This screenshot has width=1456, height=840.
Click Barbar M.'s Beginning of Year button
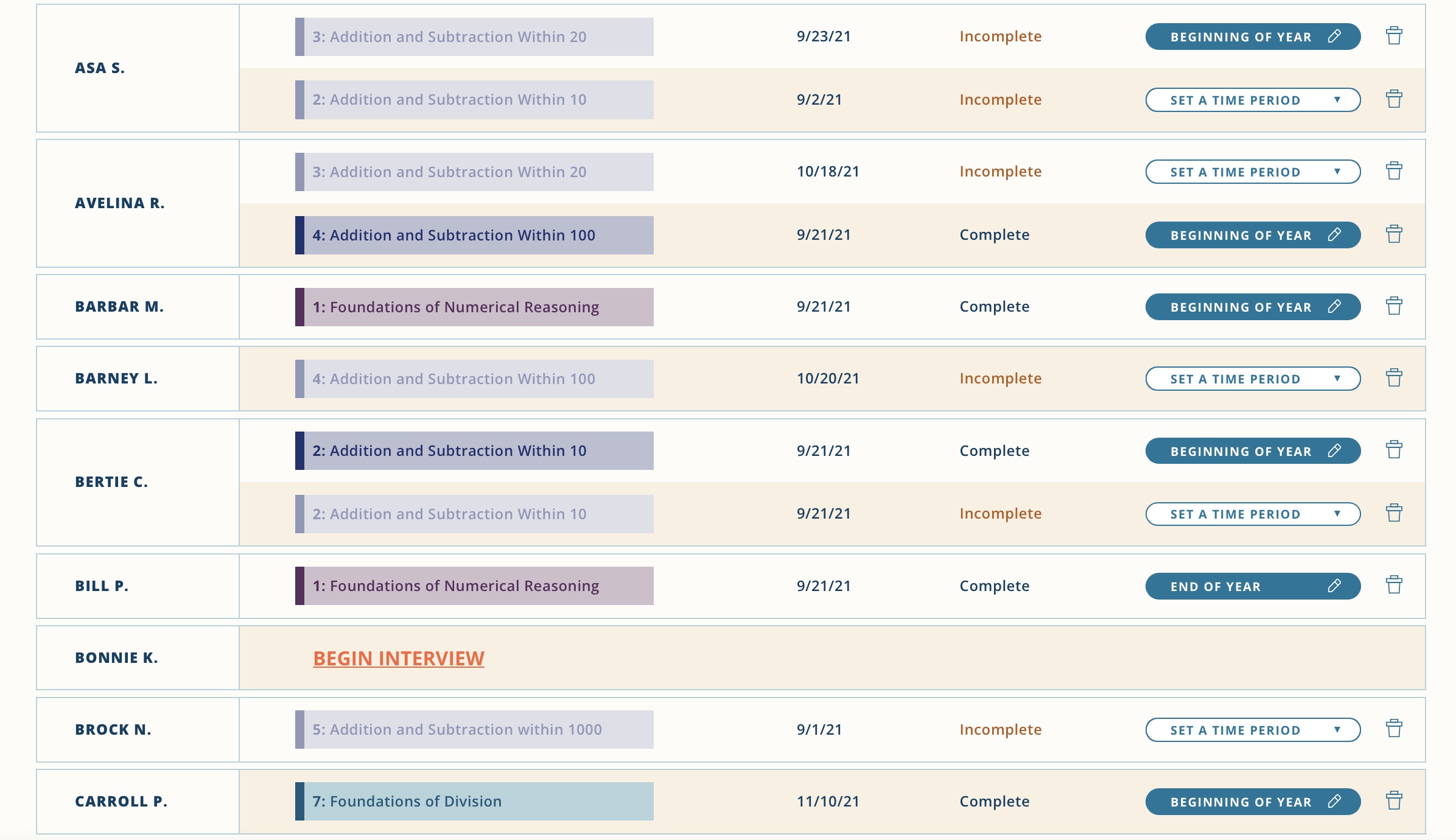click(1252, 306)
